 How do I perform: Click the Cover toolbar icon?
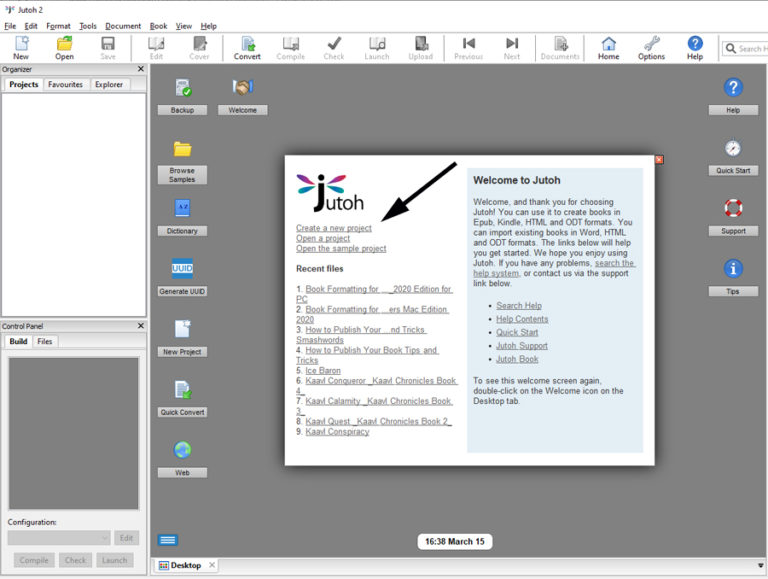click(199, 48)
